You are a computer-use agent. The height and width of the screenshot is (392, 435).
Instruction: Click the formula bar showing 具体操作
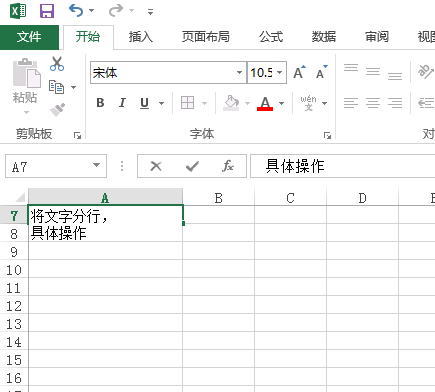coord(343,166)
